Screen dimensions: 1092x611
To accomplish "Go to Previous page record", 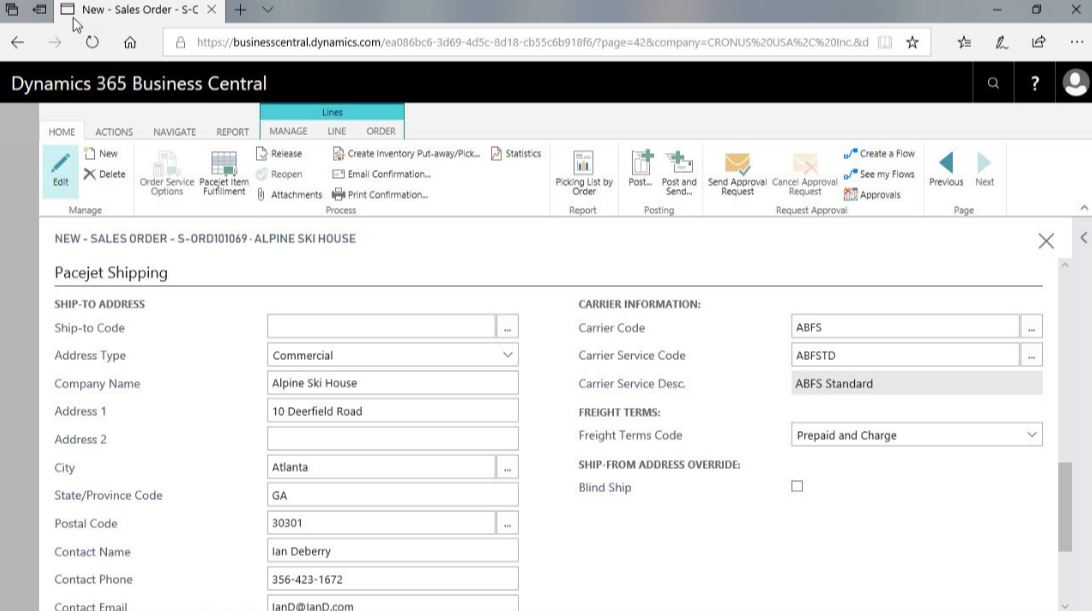I will (x=946, y=169).
